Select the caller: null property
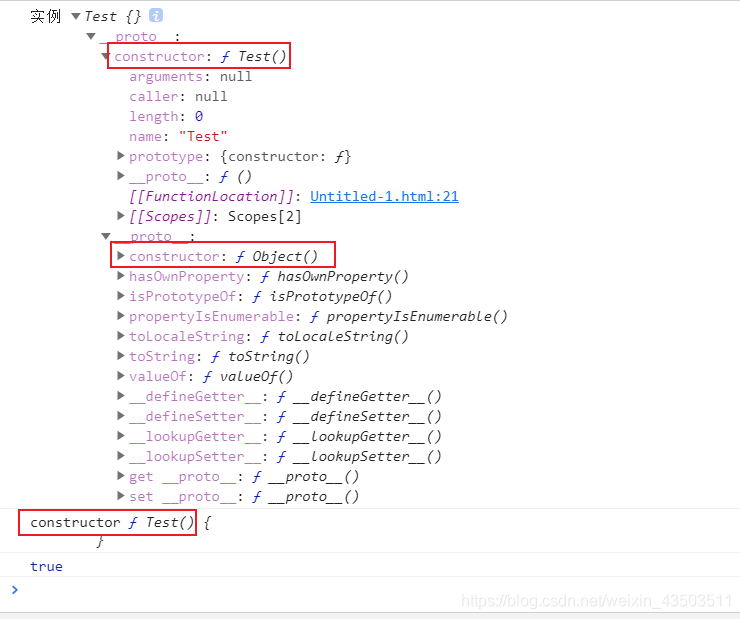Image resolution: width=740 pixels, height=619 pixels. click(x=178, y=96)
